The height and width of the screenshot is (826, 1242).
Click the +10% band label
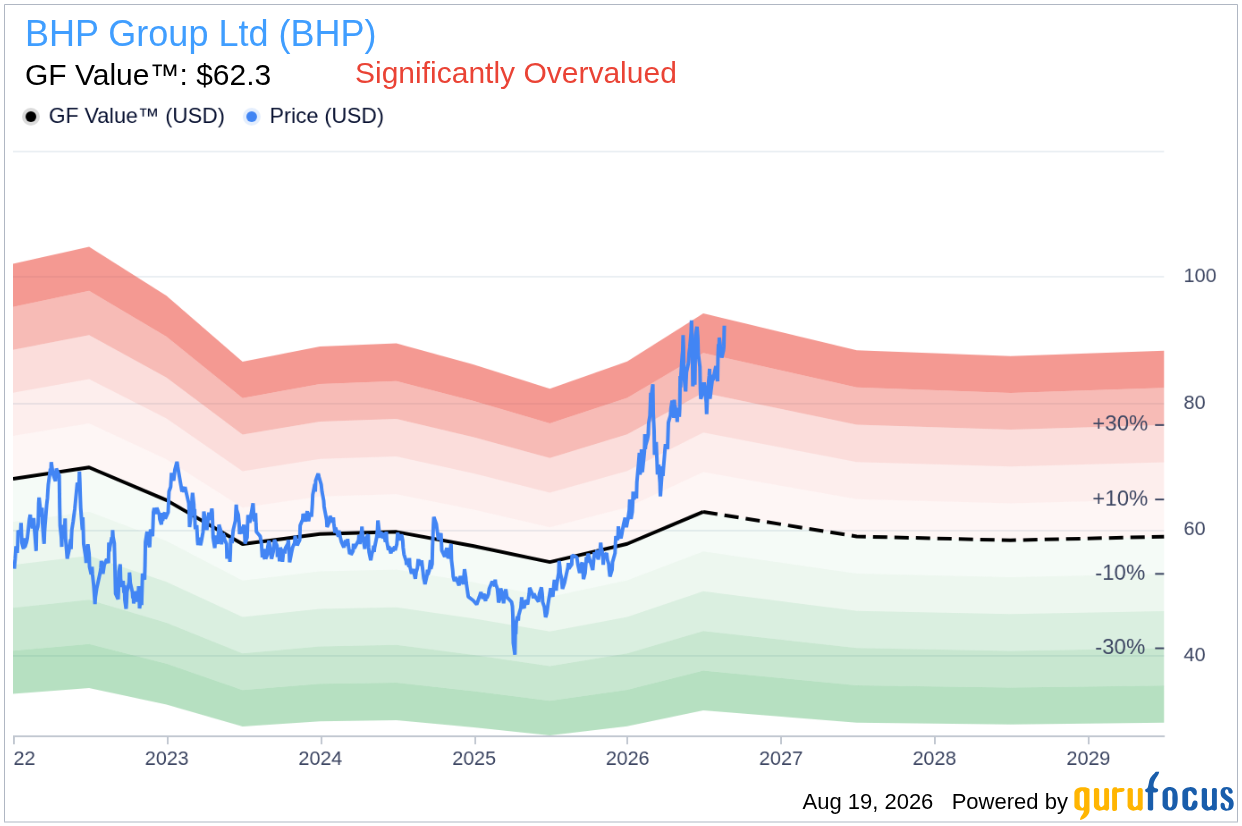1120,498
